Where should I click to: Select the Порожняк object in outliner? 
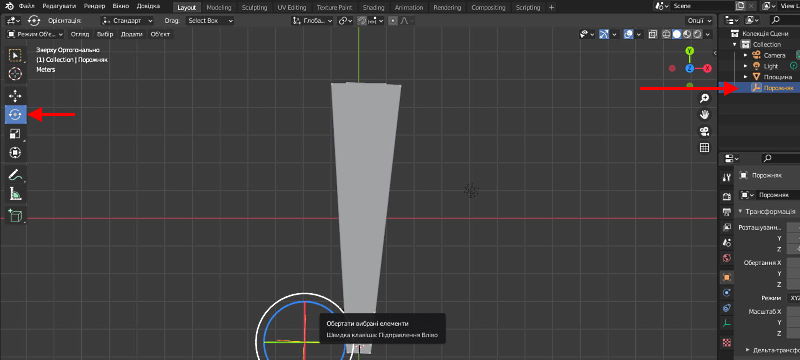[779, 88]
